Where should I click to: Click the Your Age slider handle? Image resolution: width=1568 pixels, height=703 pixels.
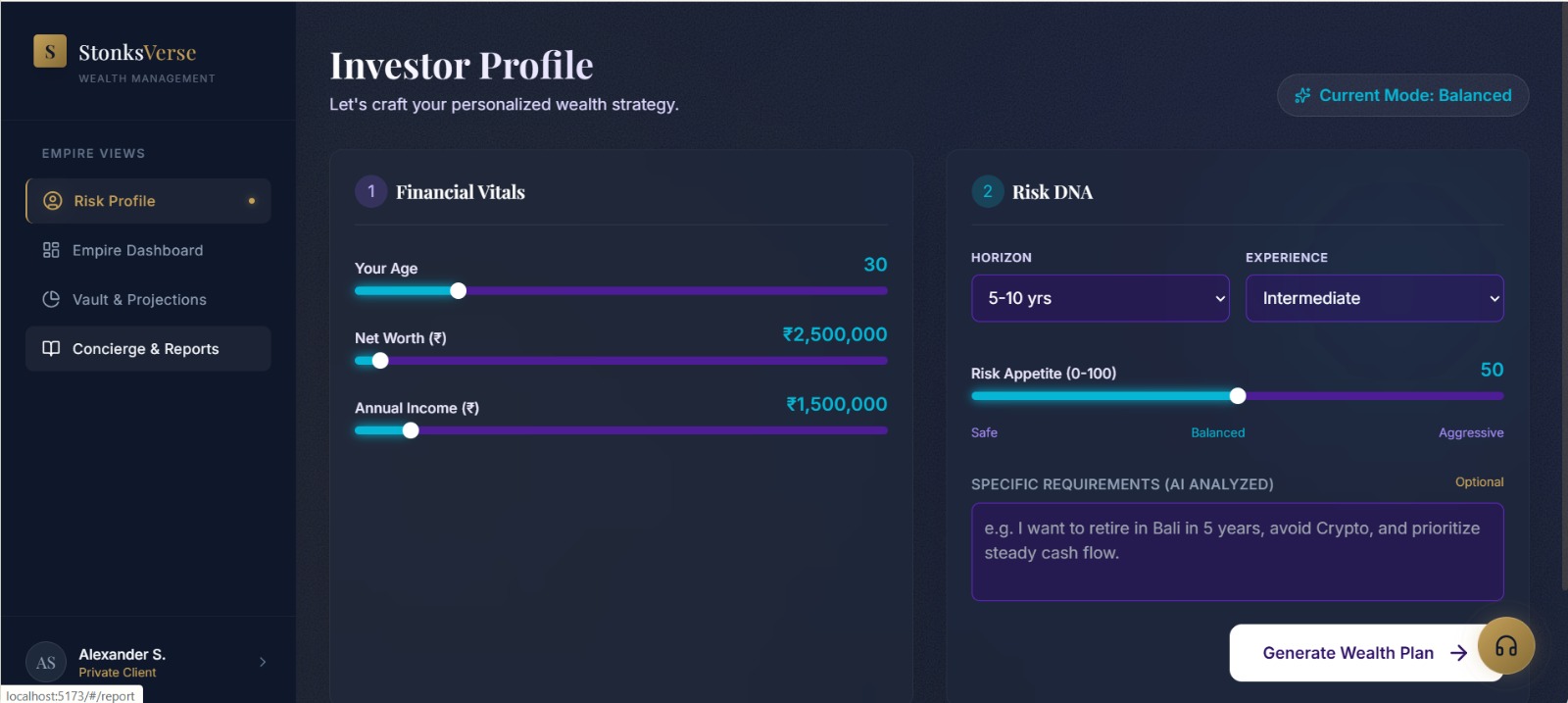[458, 290]
